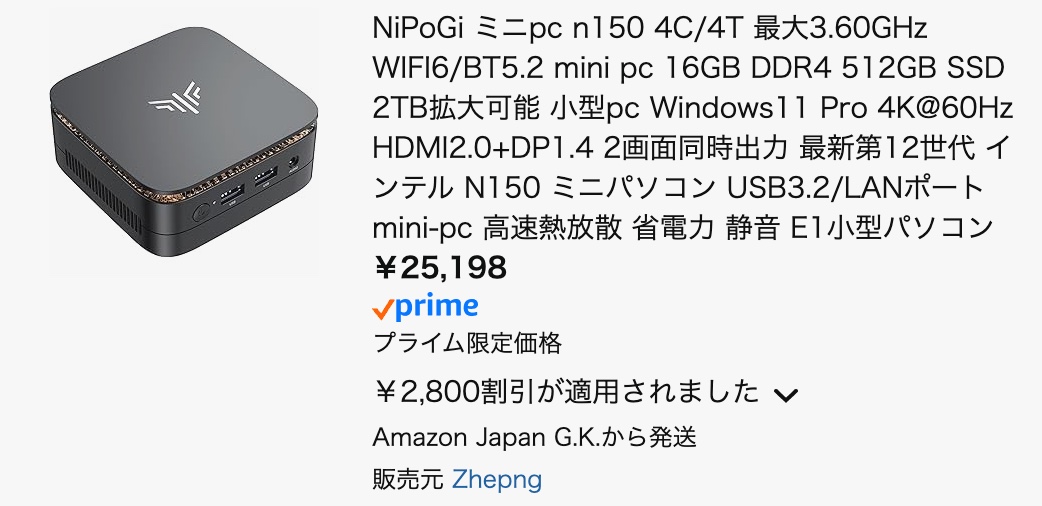The height and width of the screenshot is (506, 1042).
Task: Click the right USB port in the photo
Action: point(264,177)
